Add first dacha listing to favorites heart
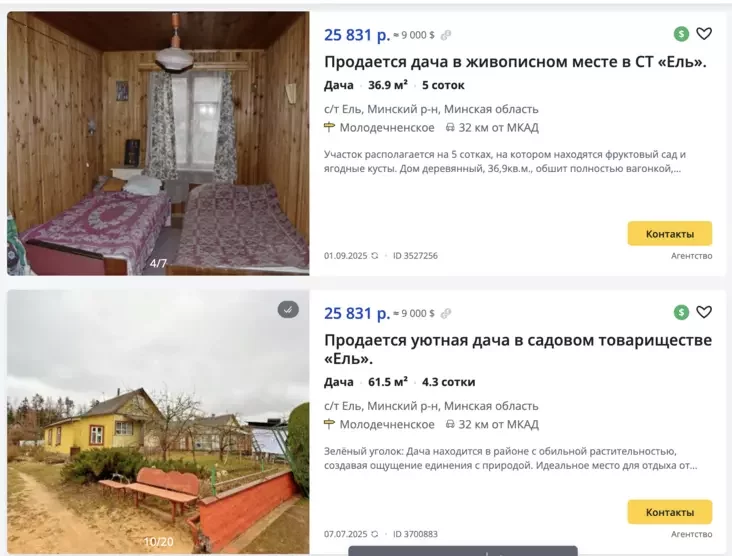732x556 pixels. point(704,34)
